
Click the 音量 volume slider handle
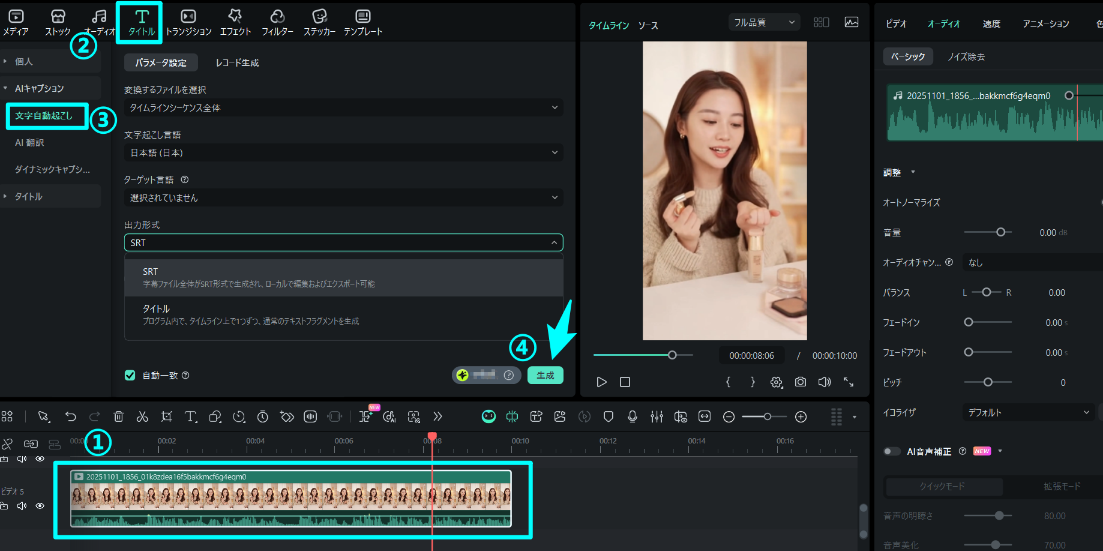coord(1000,232)
